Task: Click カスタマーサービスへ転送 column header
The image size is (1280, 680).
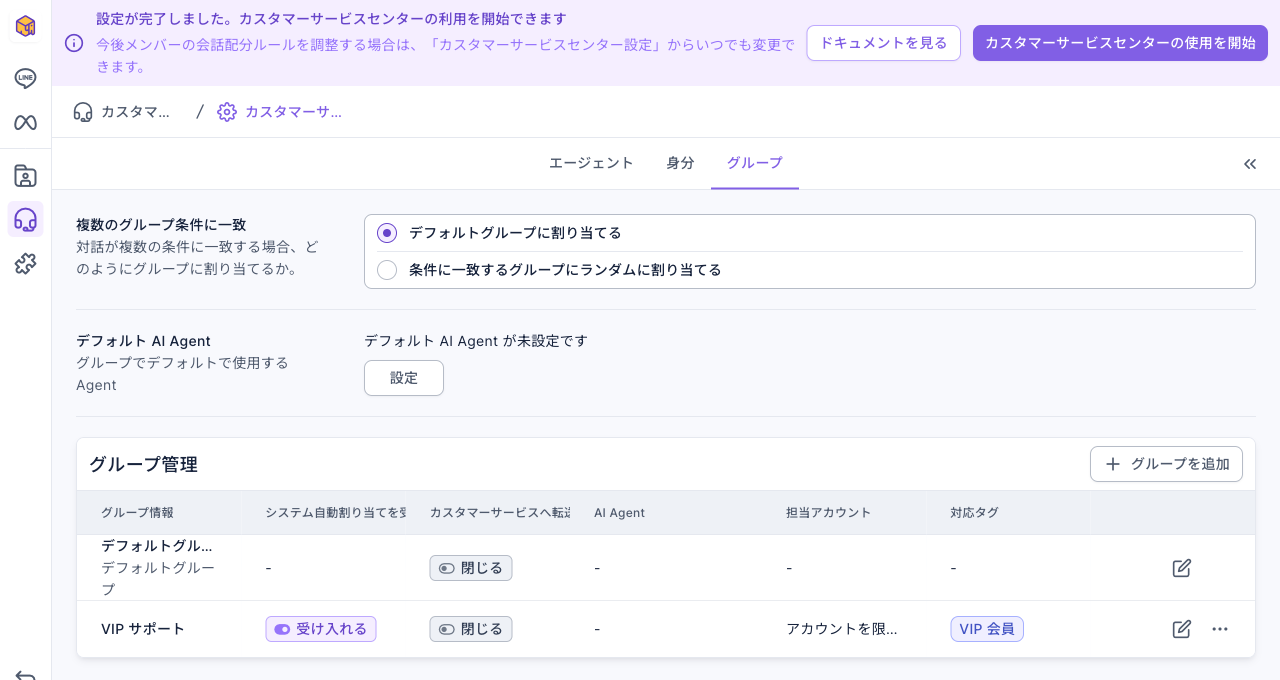Action: 500,513
